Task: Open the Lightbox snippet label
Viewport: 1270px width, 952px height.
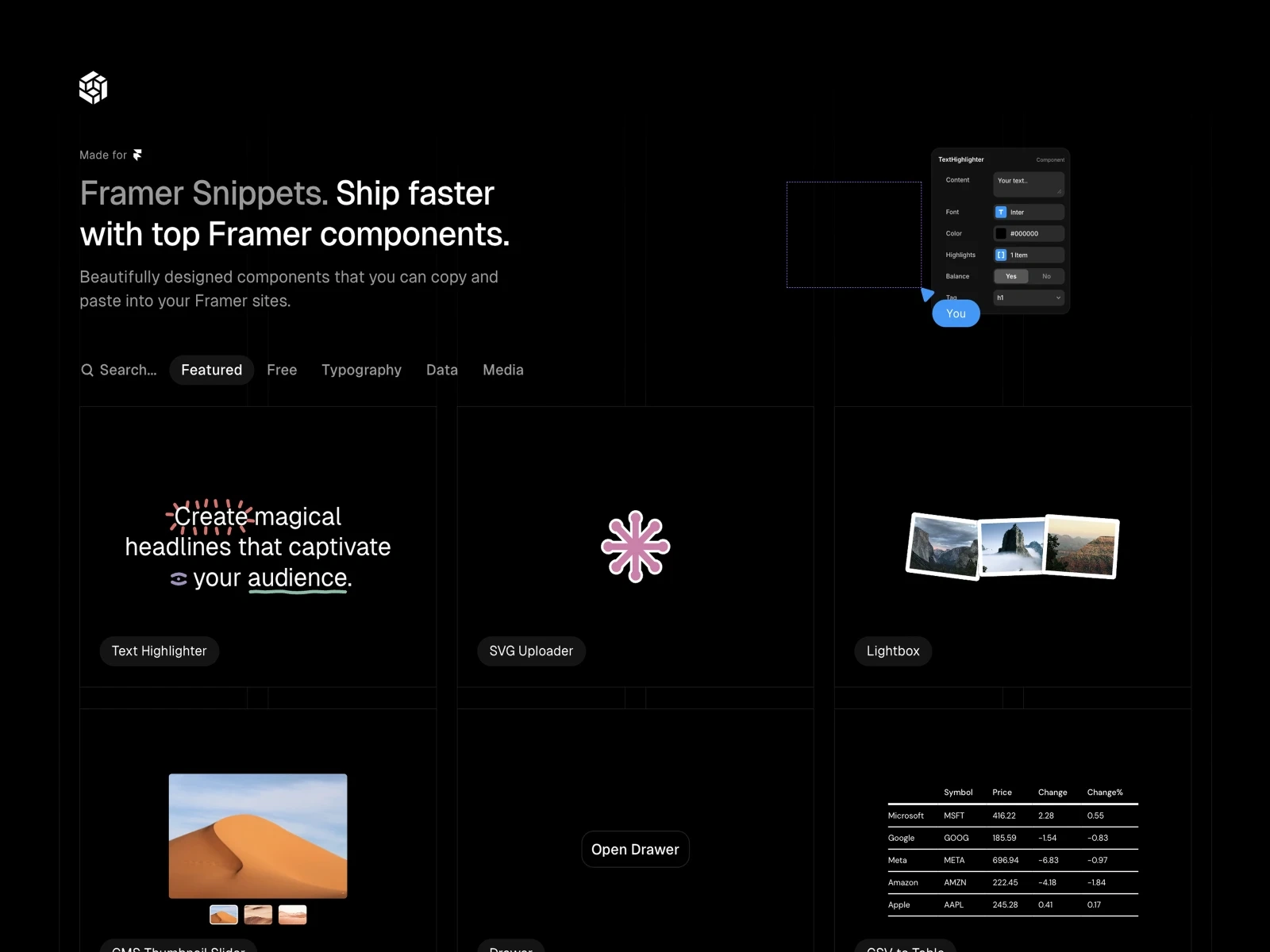Action: pyautogui.click(x=893, y=651)
